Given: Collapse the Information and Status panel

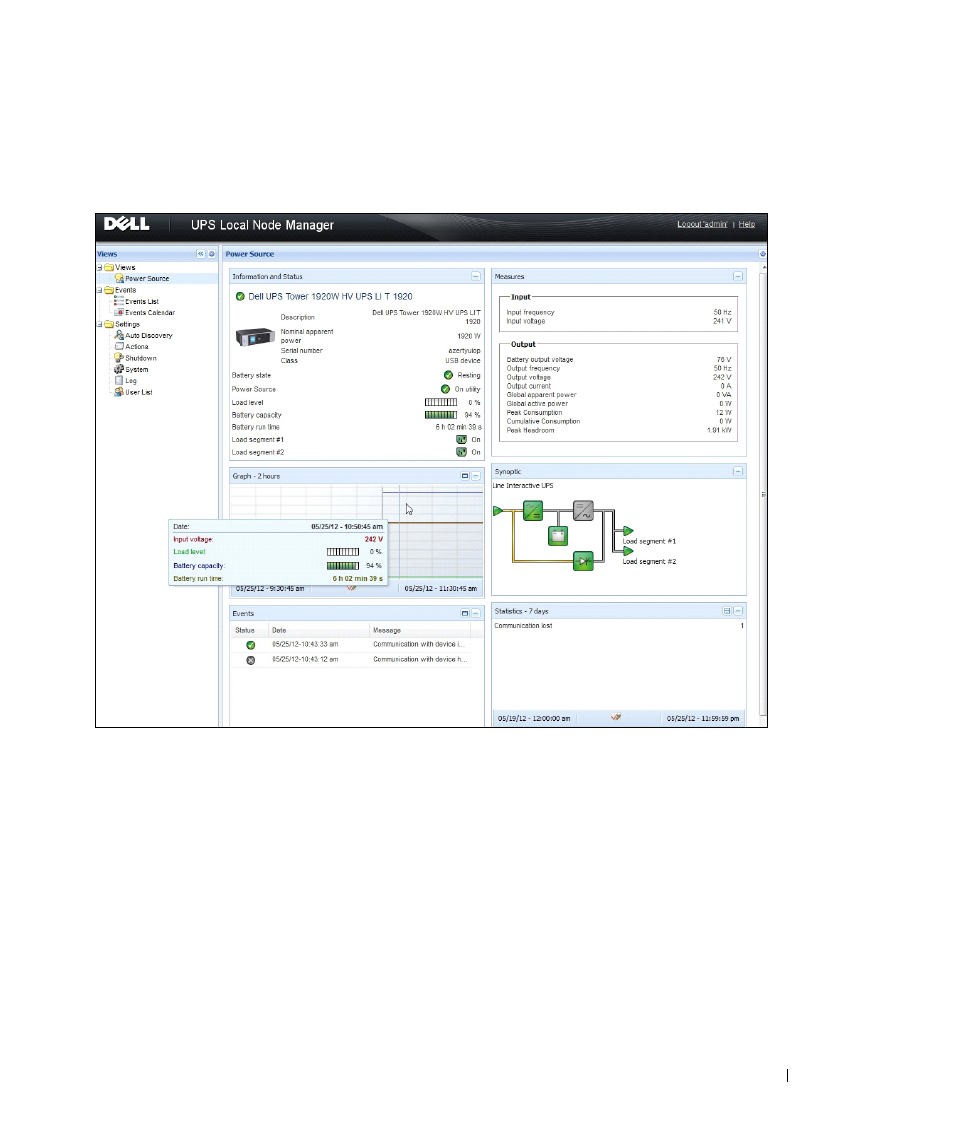Looking at the screenshot, I should click(x=476, y=277).
